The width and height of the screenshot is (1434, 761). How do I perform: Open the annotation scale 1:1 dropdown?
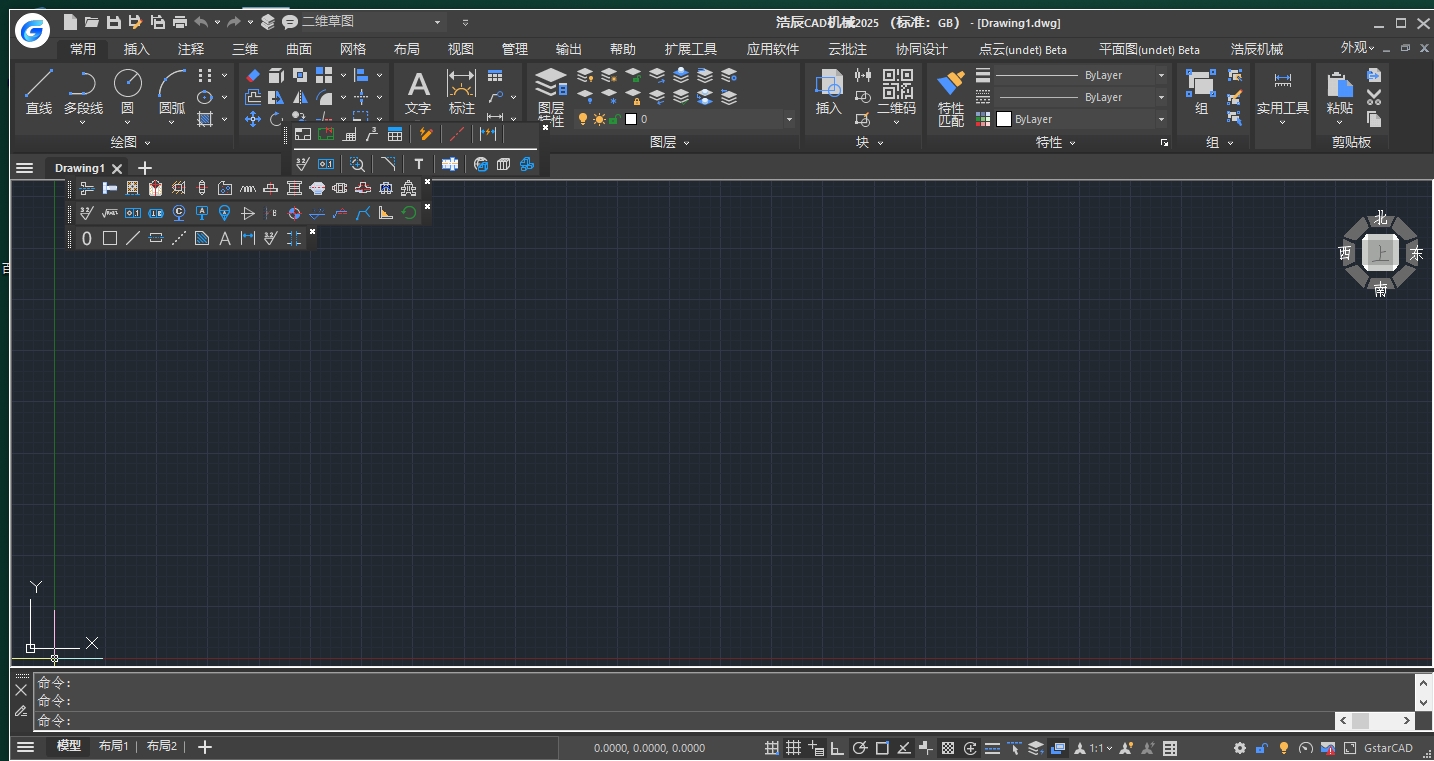coord(1101,748)
